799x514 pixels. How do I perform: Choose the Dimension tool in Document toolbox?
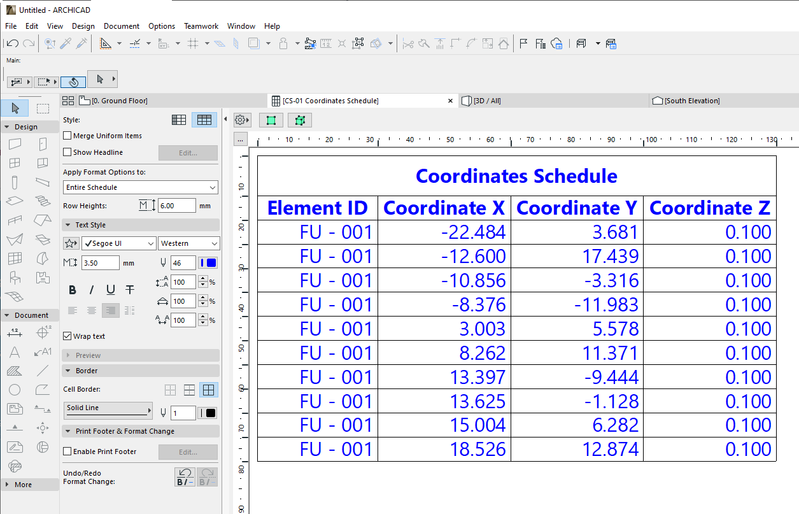[15, 333]
